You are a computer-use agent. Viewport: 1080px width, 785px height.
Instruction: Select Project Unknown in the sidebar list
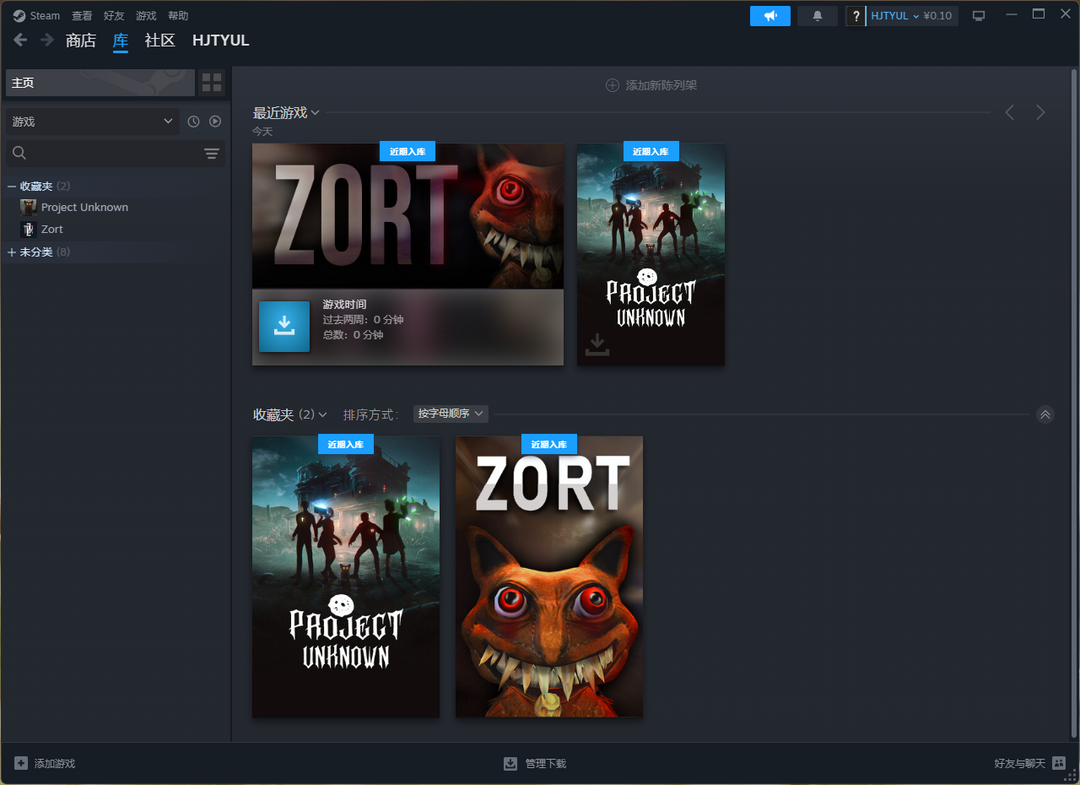85,207
